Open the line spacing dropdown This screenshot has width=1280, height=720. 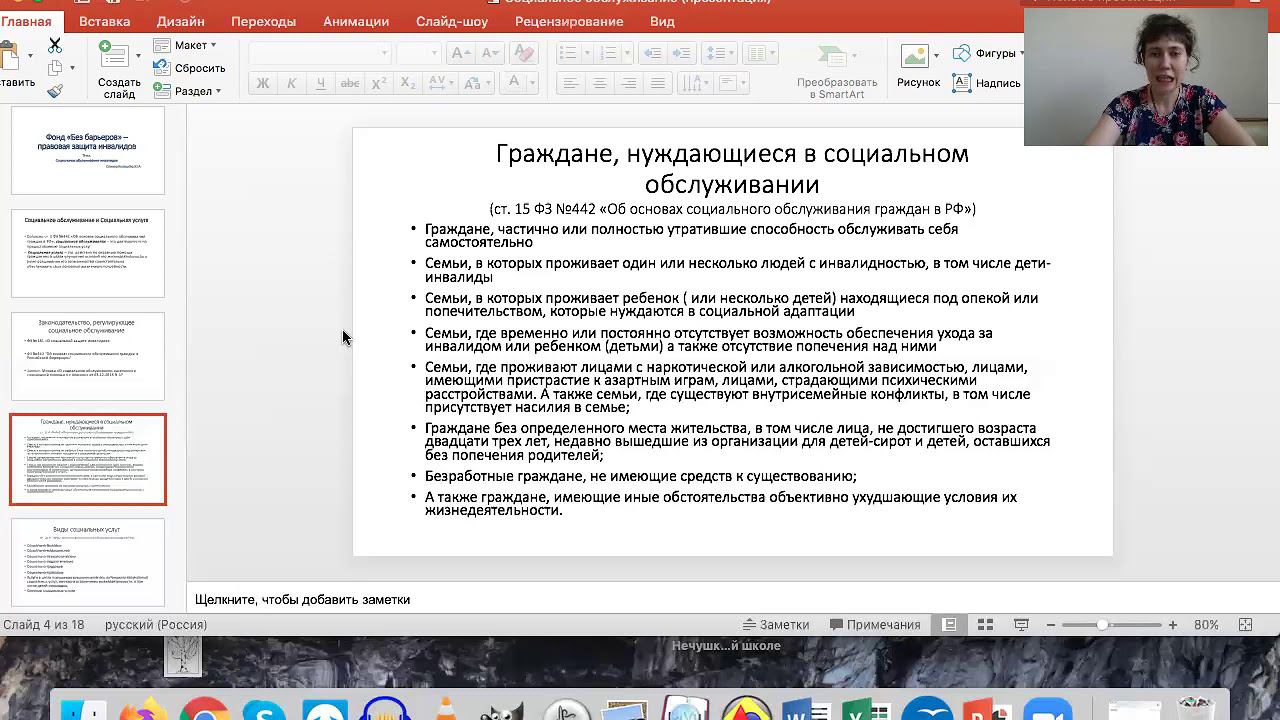click(x=720, y=53)
